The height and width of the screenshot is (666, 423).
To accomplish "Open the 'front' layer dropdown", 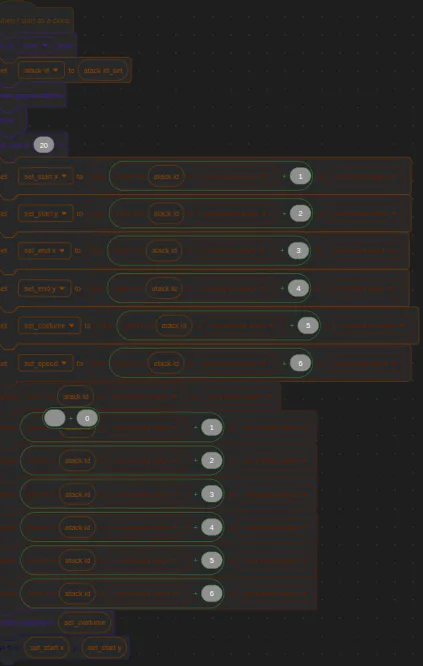I will tap(36, 45).
